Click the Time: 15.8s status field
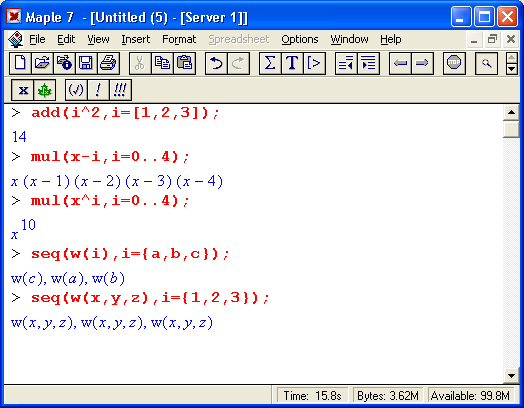Screen dimensions: 524x408 pyautogui.click(x=312, y=396)
